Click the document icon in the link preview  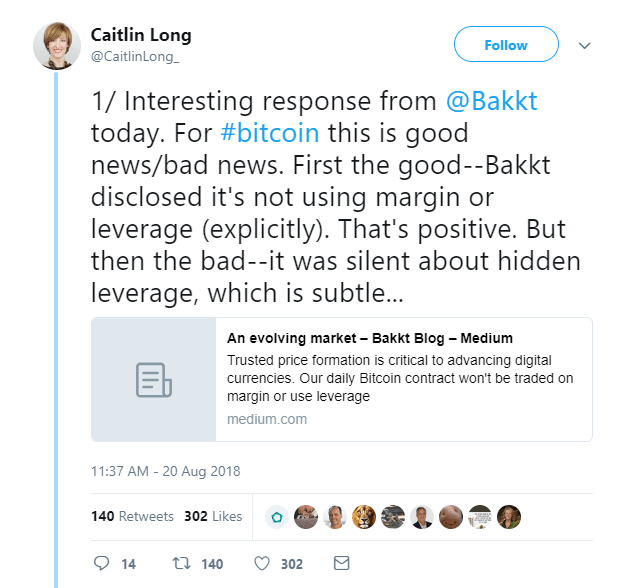[154, 380]
